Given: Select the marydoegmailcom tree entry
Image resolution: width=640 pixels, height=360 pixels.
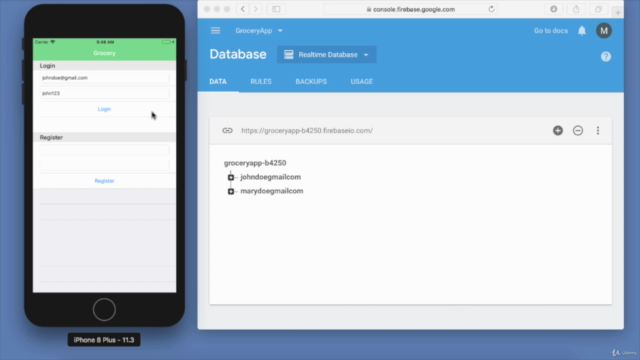Looking at the screenshot, I should [x=271, y=191].
